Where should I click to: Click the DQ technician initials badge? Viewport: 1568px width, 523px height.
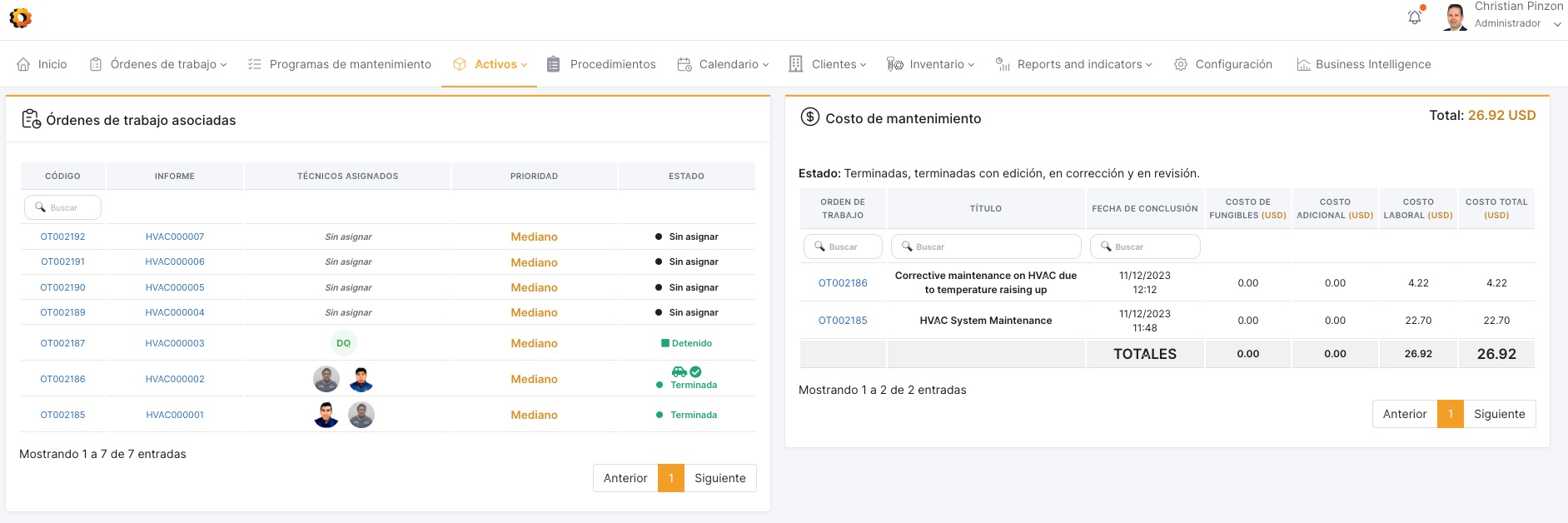[x=343, y=343]
